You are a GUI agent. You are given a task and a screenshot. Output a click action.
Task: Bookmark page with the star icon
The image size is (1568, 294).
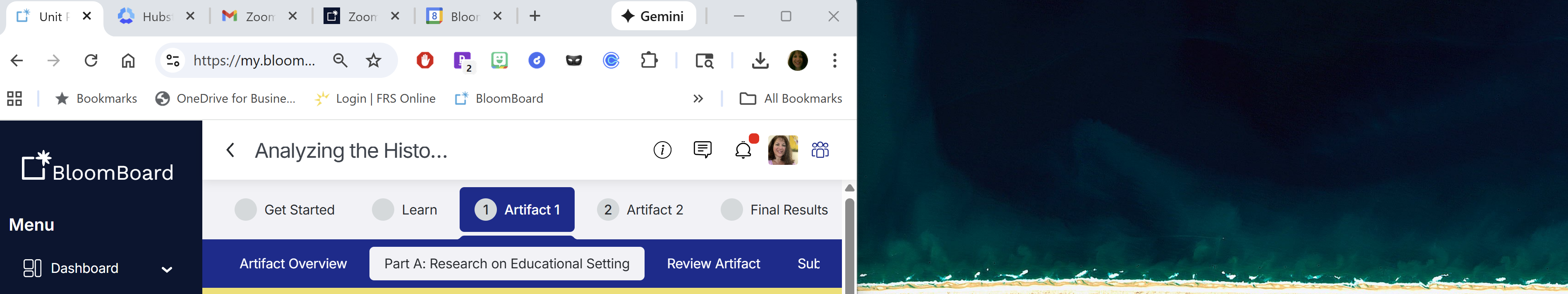(x=373, y=60)
